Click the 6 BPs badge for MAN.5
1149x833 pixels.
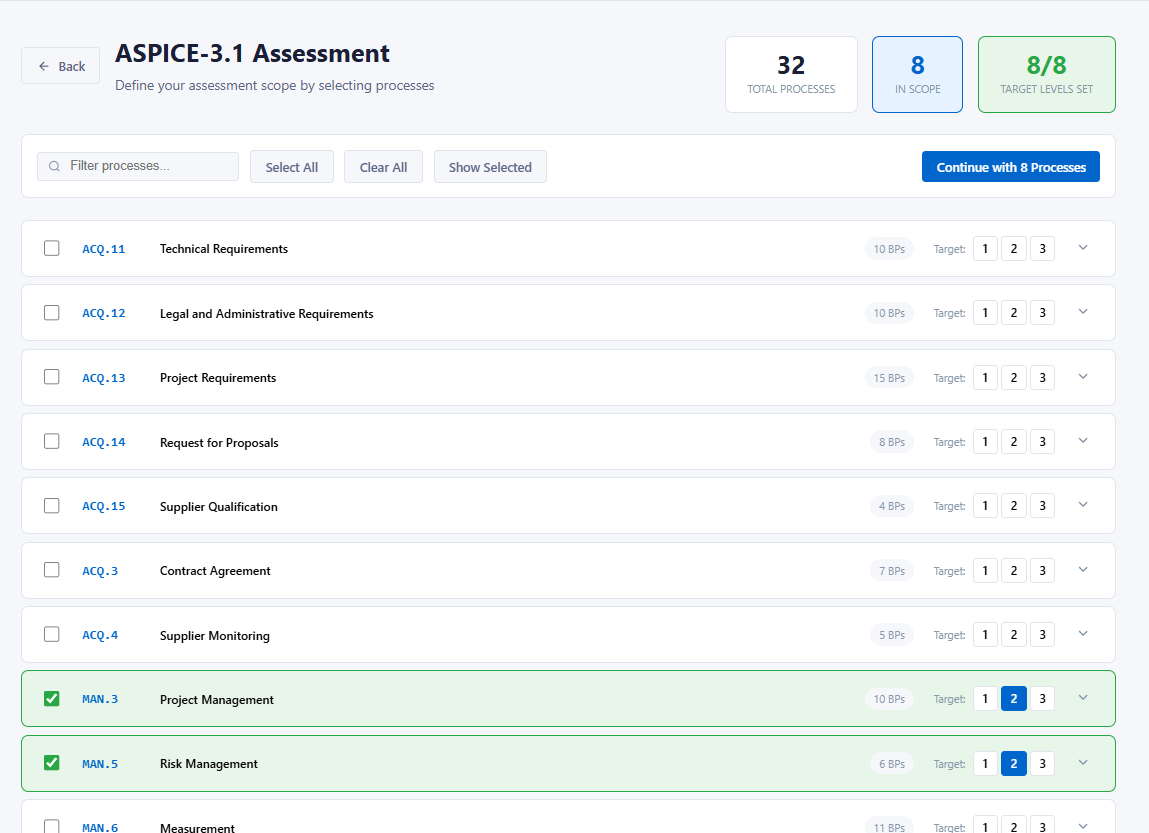click(892, 763)
